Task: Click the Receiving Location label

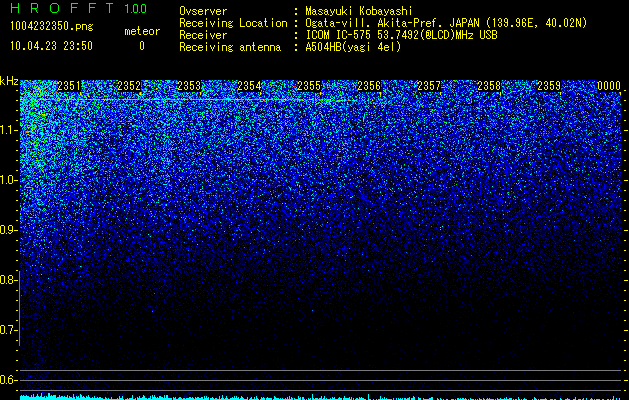Action: [x=233, y=23]
